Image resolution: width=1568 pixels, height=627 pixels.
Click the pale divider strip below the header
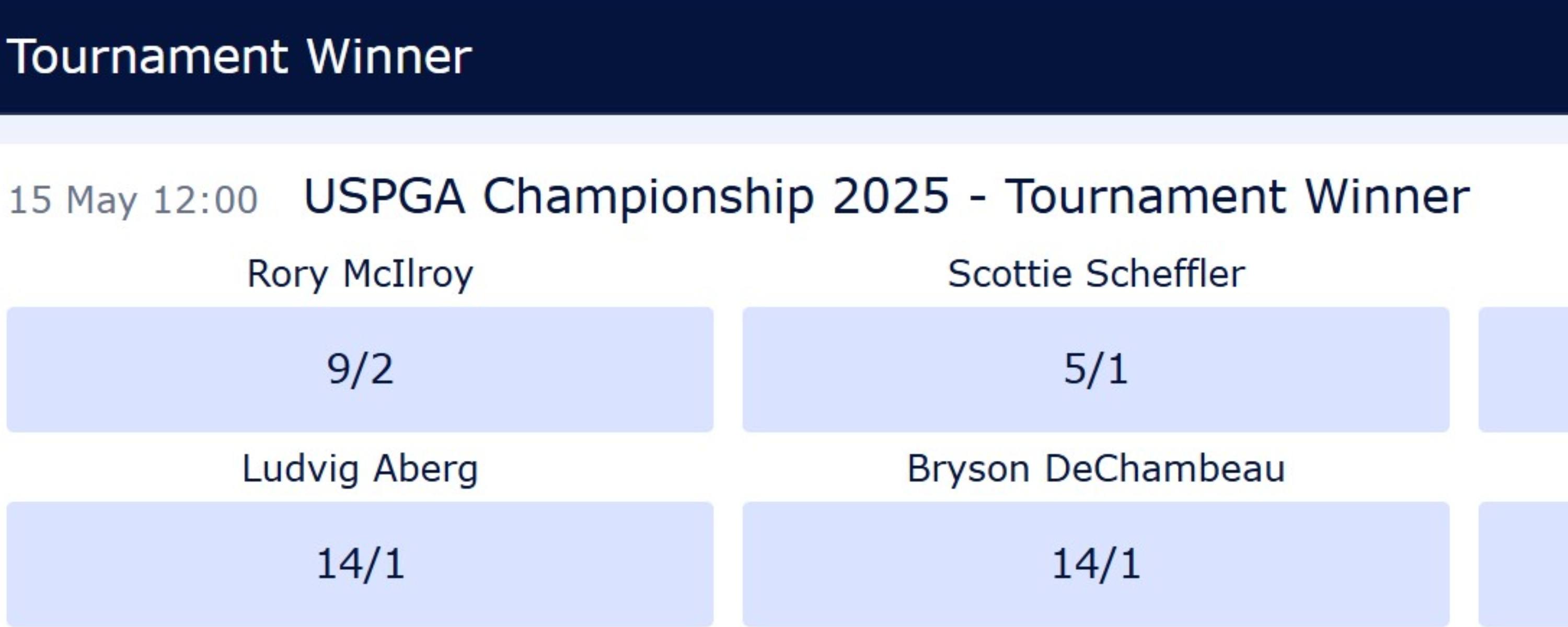pos(784,129)
